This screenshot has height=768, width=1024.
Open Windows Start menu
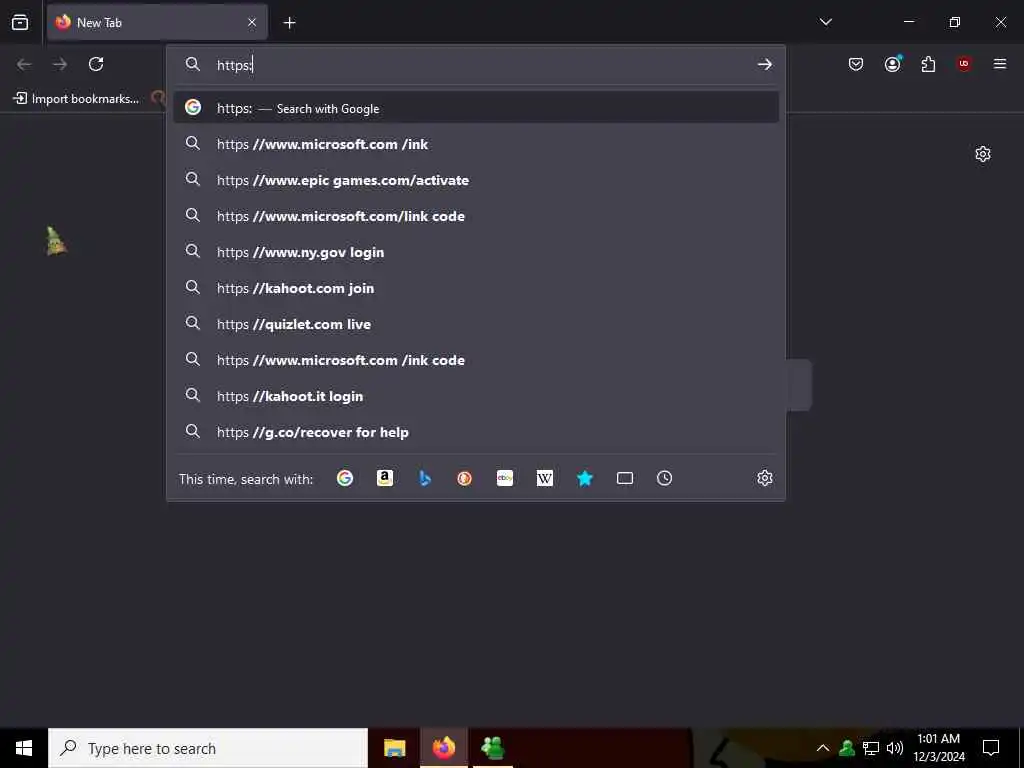point(24,748)
